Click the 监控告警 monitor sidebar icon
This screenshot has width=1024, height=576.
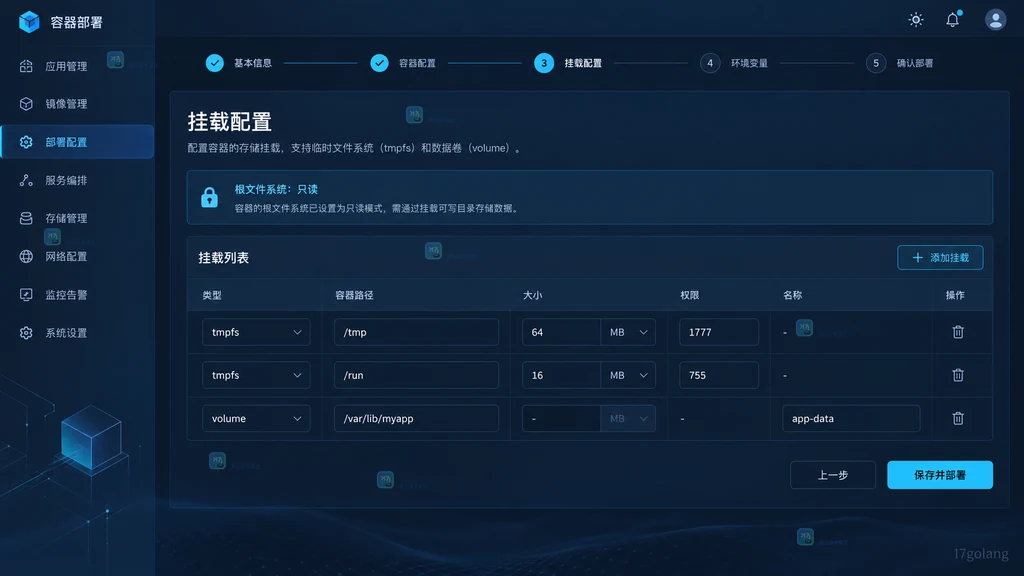[x=26, y=295]
